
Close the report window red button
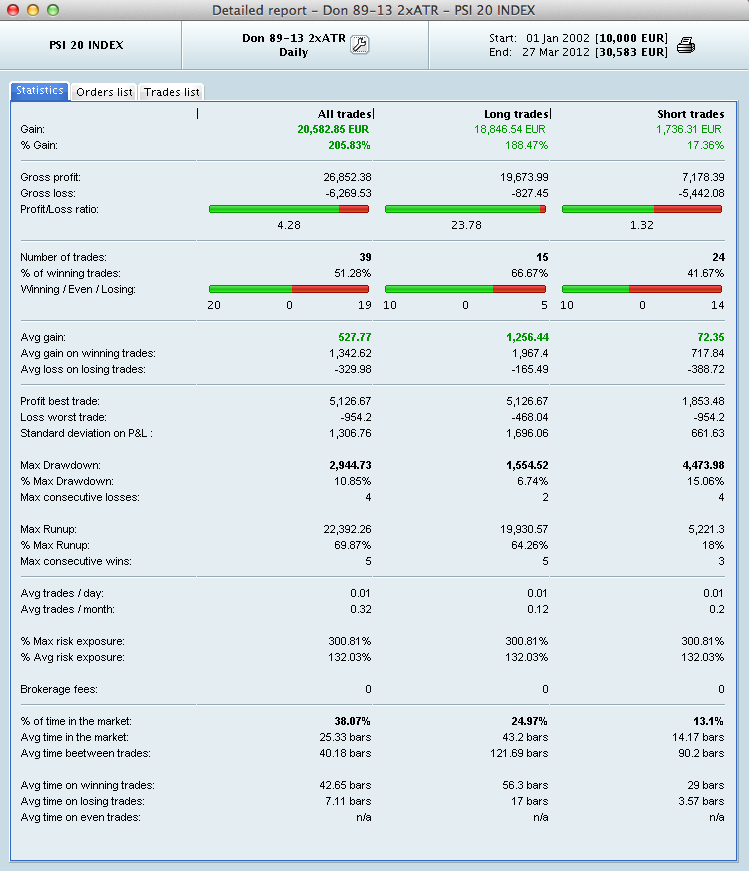[13, 10]
